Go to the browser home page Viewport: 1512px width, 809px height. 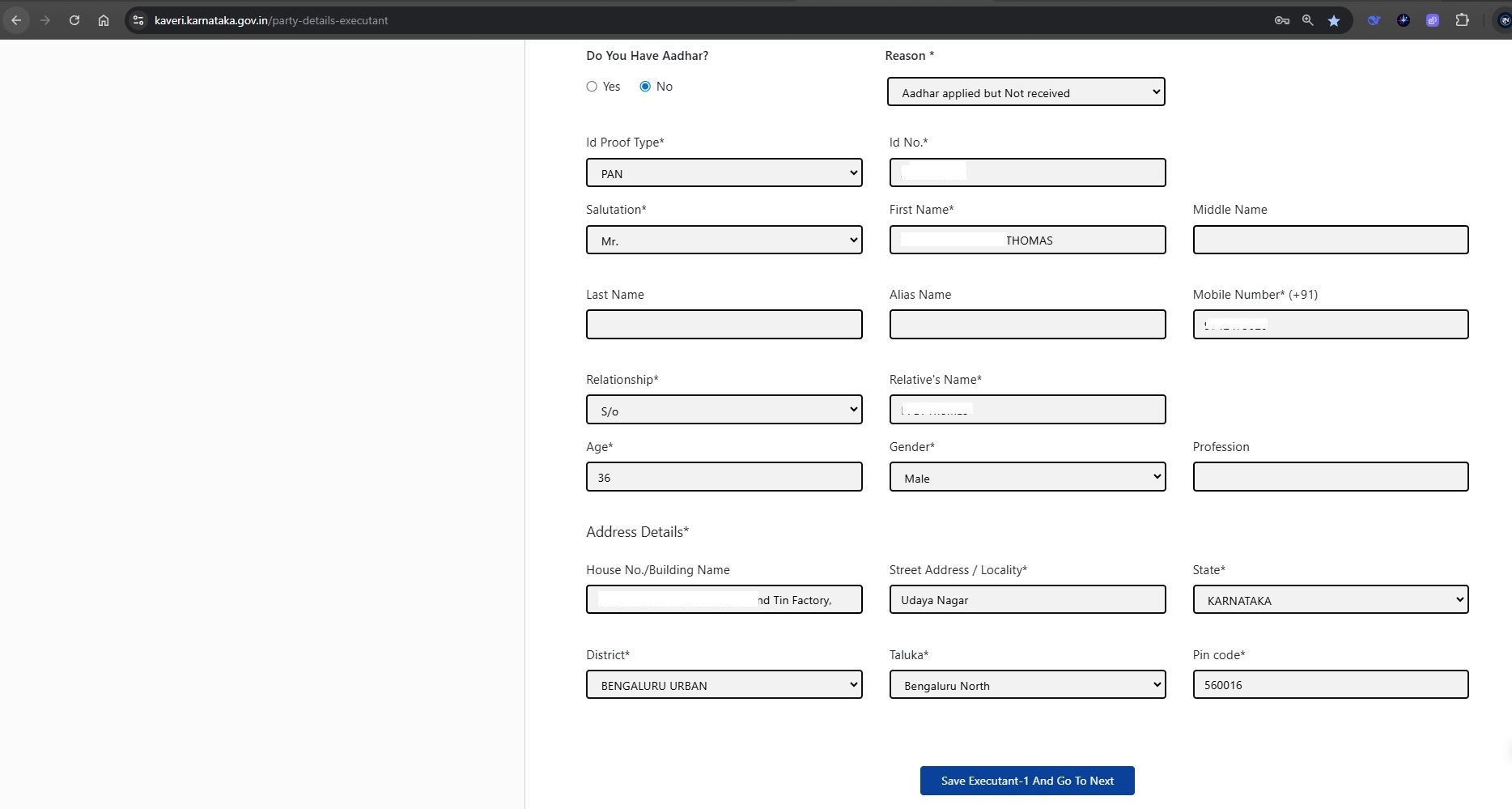point(104,20)
